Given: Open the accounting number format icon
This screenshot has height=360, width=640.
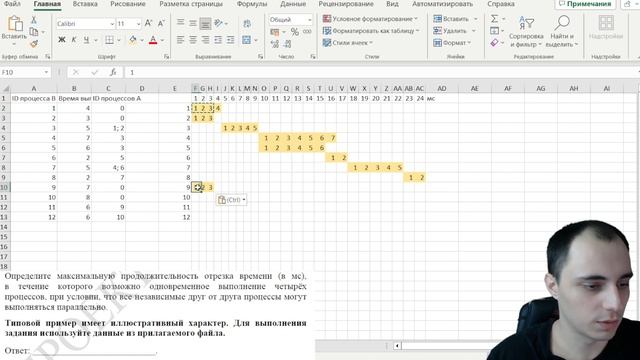Looking at the screenshot, I should point(275,32).
